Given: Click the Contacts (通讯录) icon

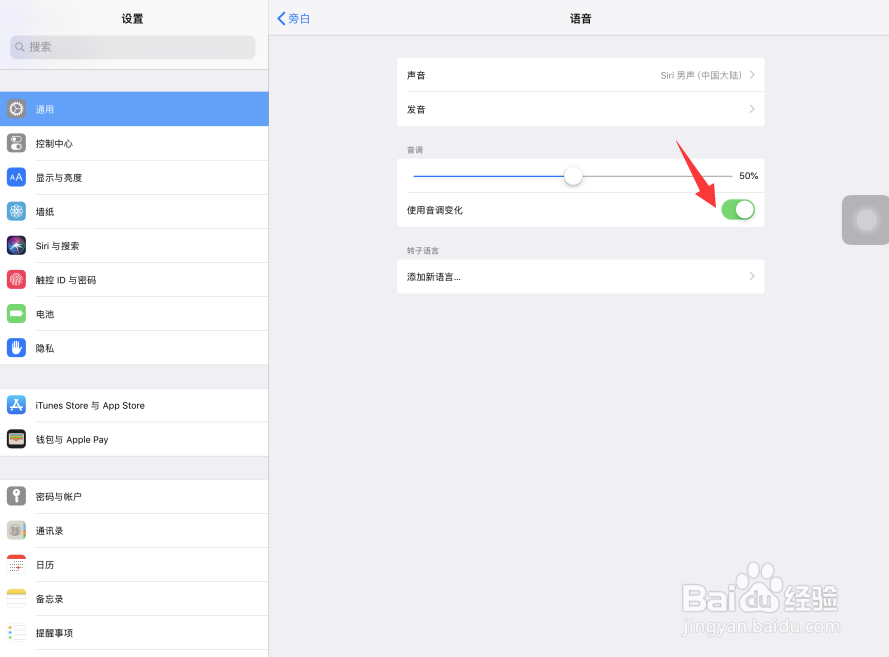Looking at the screenshot, I should [16, 531].
